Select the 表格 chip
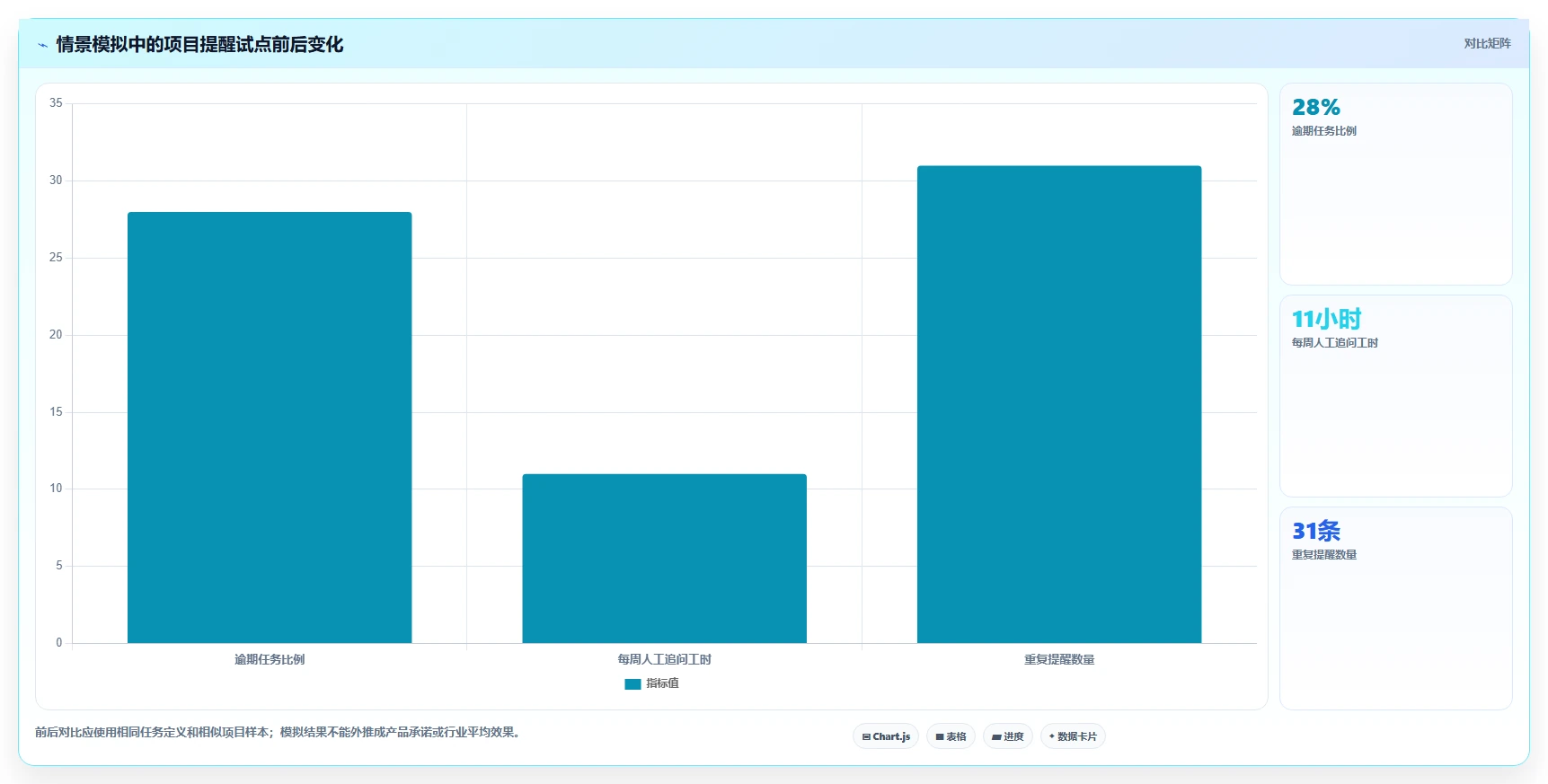 [x=951, y=736]
